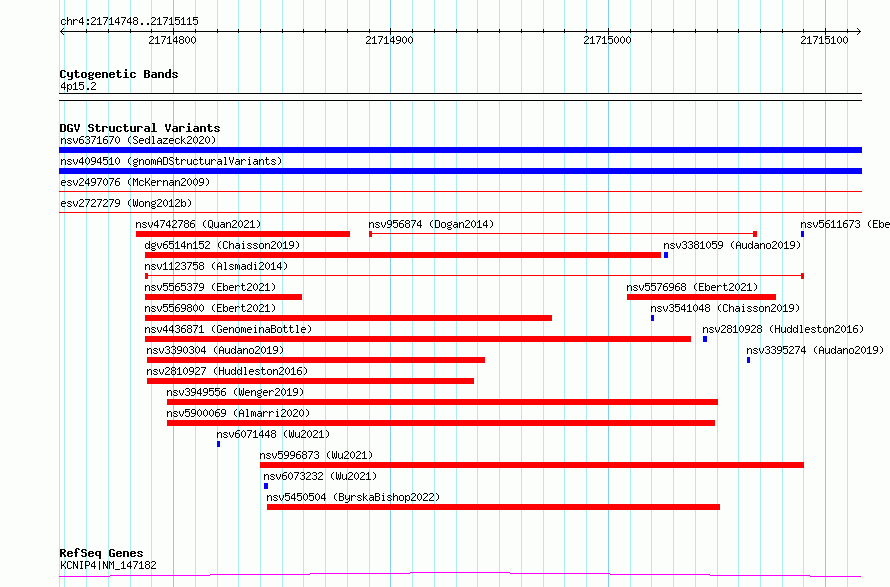The width and height of the screenshot is (890, 587).
Task: Open the nsv3949556 (Wenger2019) label
Action: pos(235,392)
